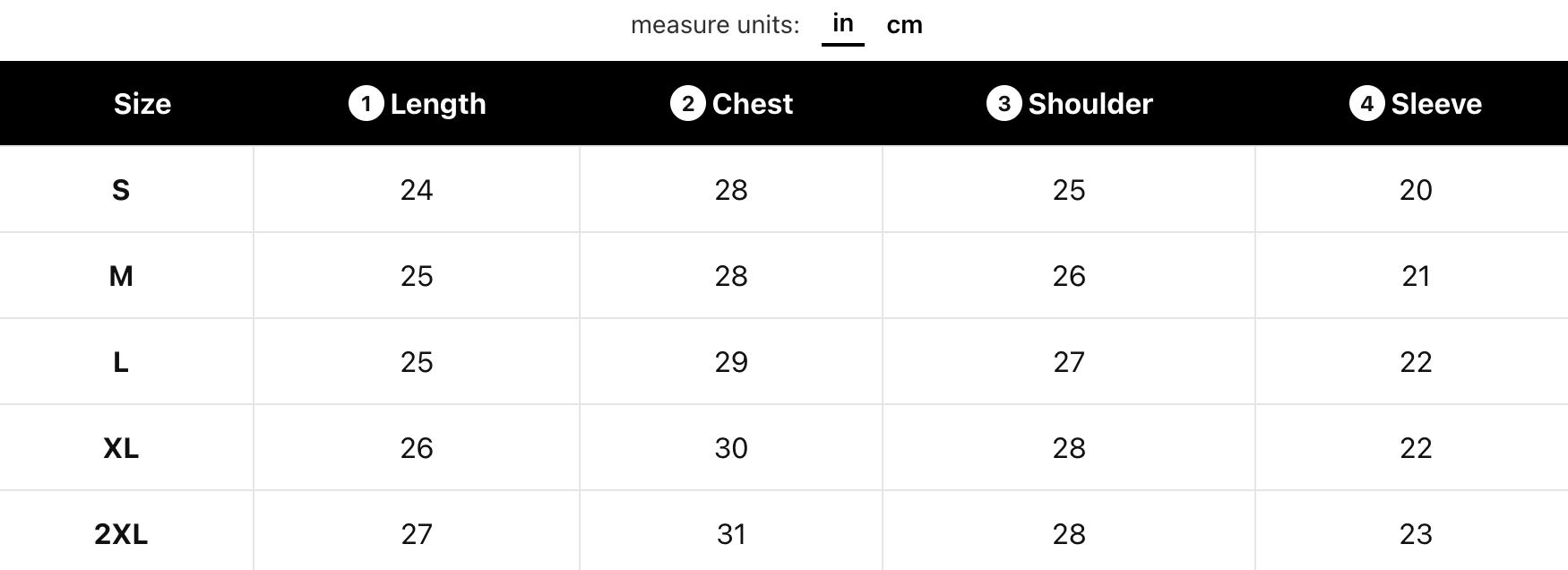Click the S sleeve value 20
The width and height of the screenshot is (1568, 570).
tap(1416, 190)
